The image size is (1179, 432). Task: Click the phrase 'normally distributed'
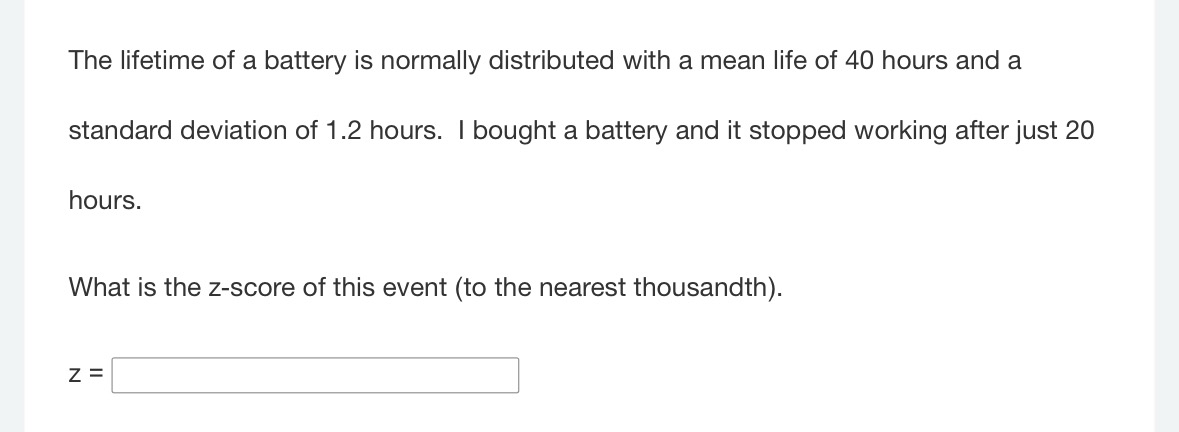coord(497,61)
